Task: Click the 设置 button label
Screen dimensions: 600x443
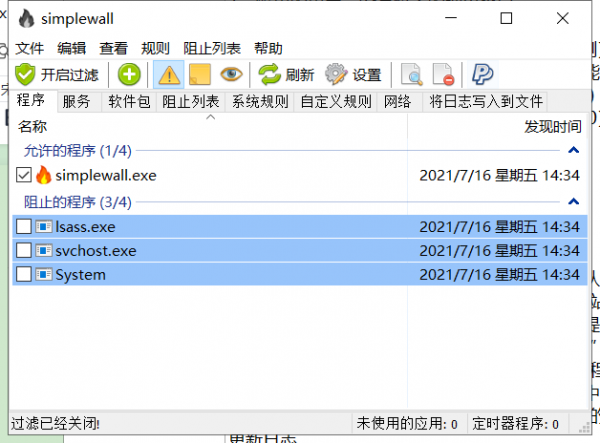Action: pos(367,75)
